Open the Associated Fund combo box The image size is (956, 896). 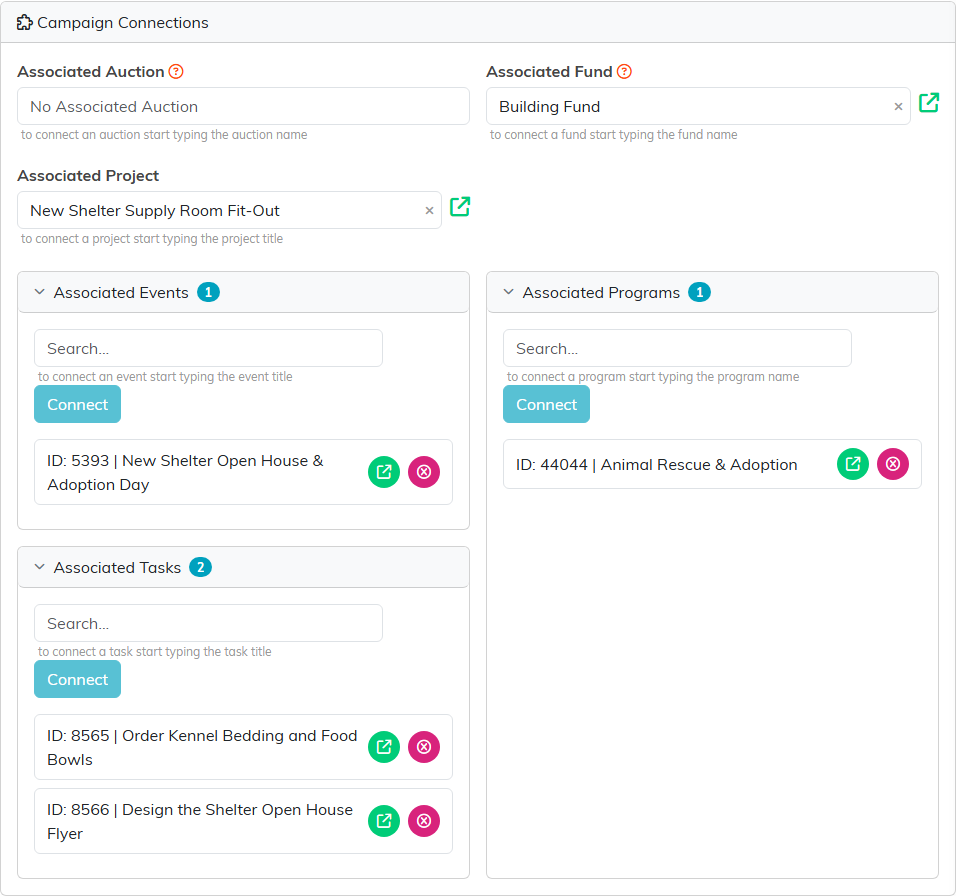[698, 107]
